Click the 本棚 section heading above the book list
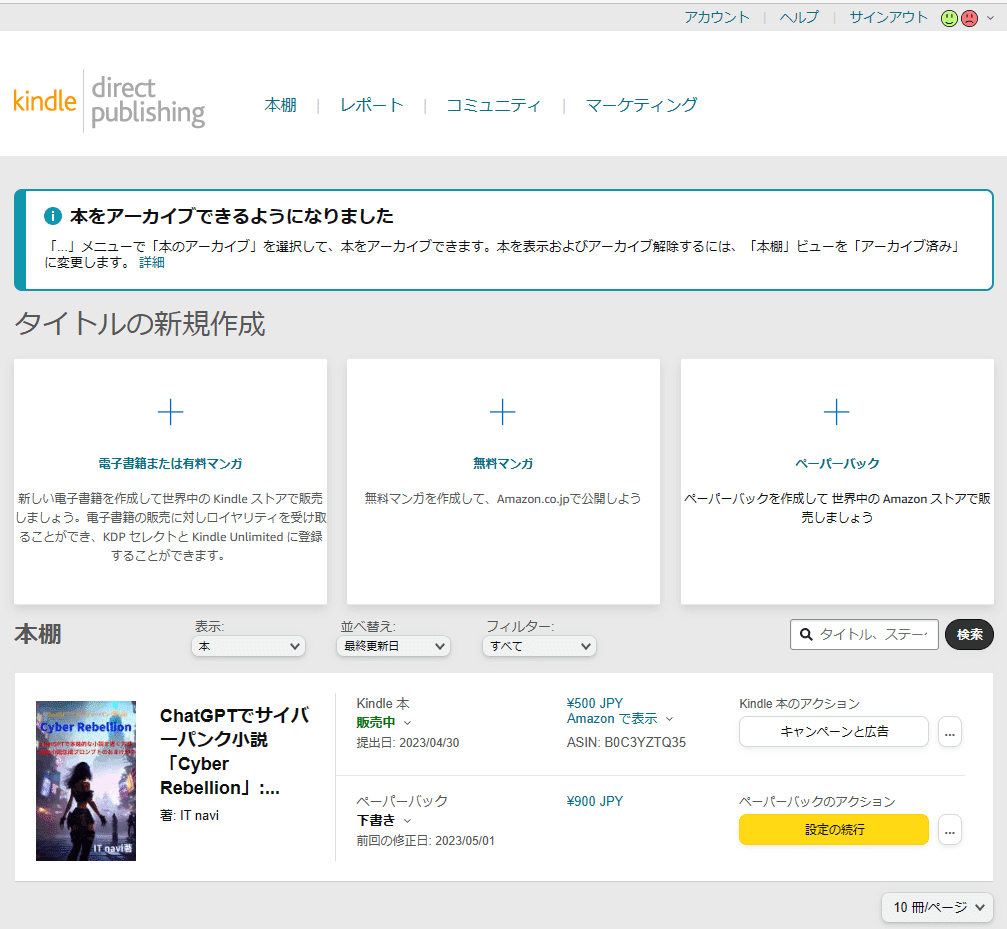The width and height of the screenshot is (1007, 929). pyautogui.click(x=38, y=634)
